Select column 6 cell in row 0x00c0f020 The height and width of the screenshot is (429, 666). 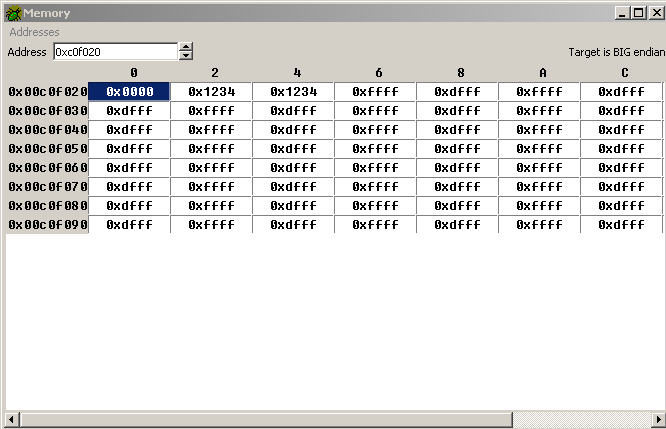[x=375, y=91]
